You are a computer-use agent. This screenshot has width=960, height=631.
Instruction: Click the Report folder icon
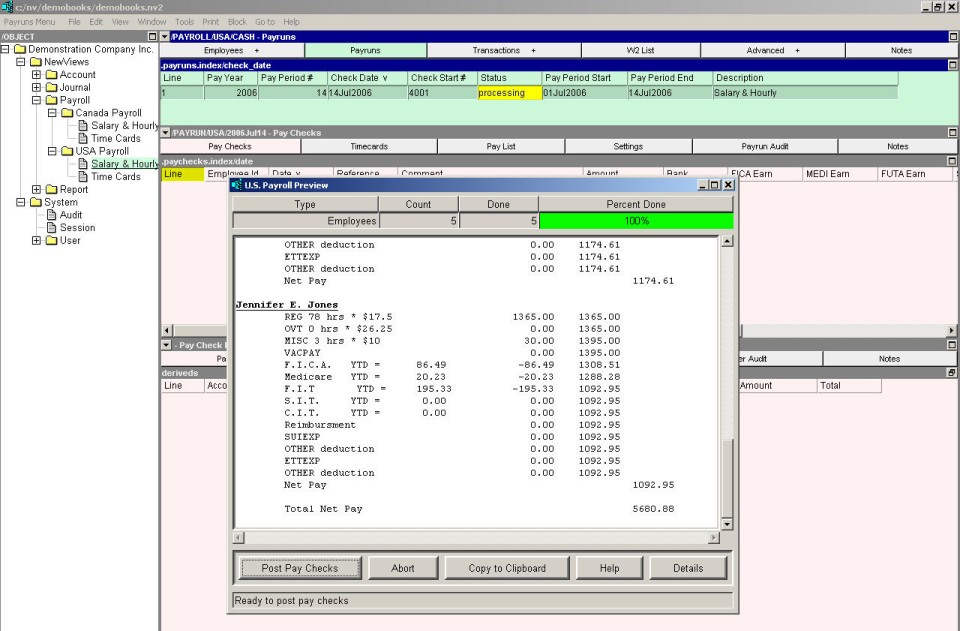[x=51, y=190]
